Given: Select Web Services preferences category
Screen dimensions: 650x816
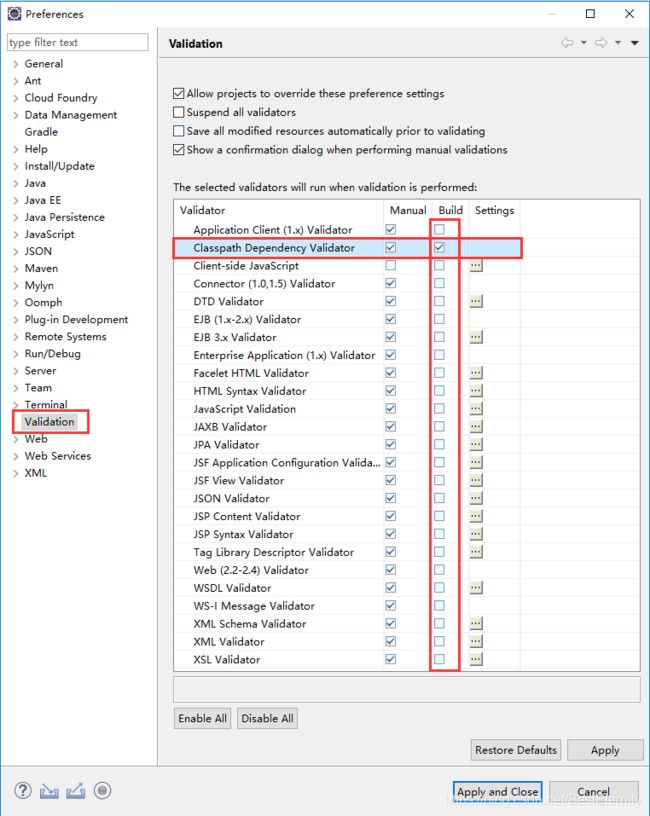Looking at the screenshot, I should click(58, 456).
